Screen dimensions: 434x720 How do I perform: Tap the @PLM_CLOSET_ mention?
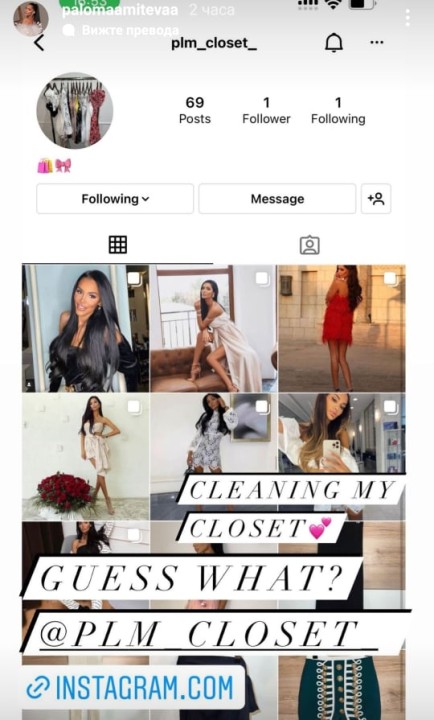tap(208, 635)
